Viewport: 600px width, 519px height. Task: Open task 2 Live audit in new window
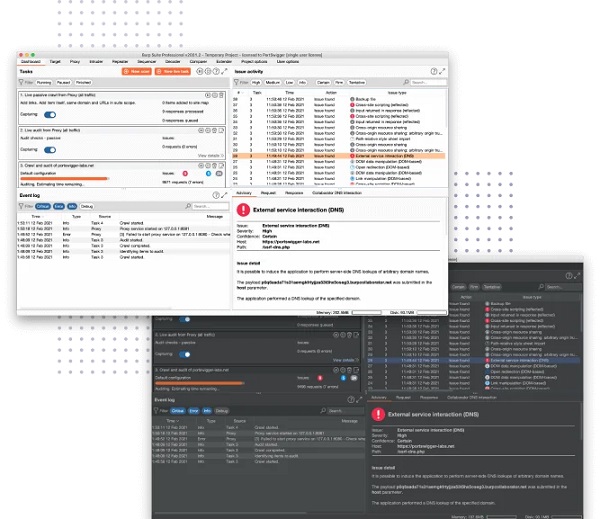[x=221, y=131]
